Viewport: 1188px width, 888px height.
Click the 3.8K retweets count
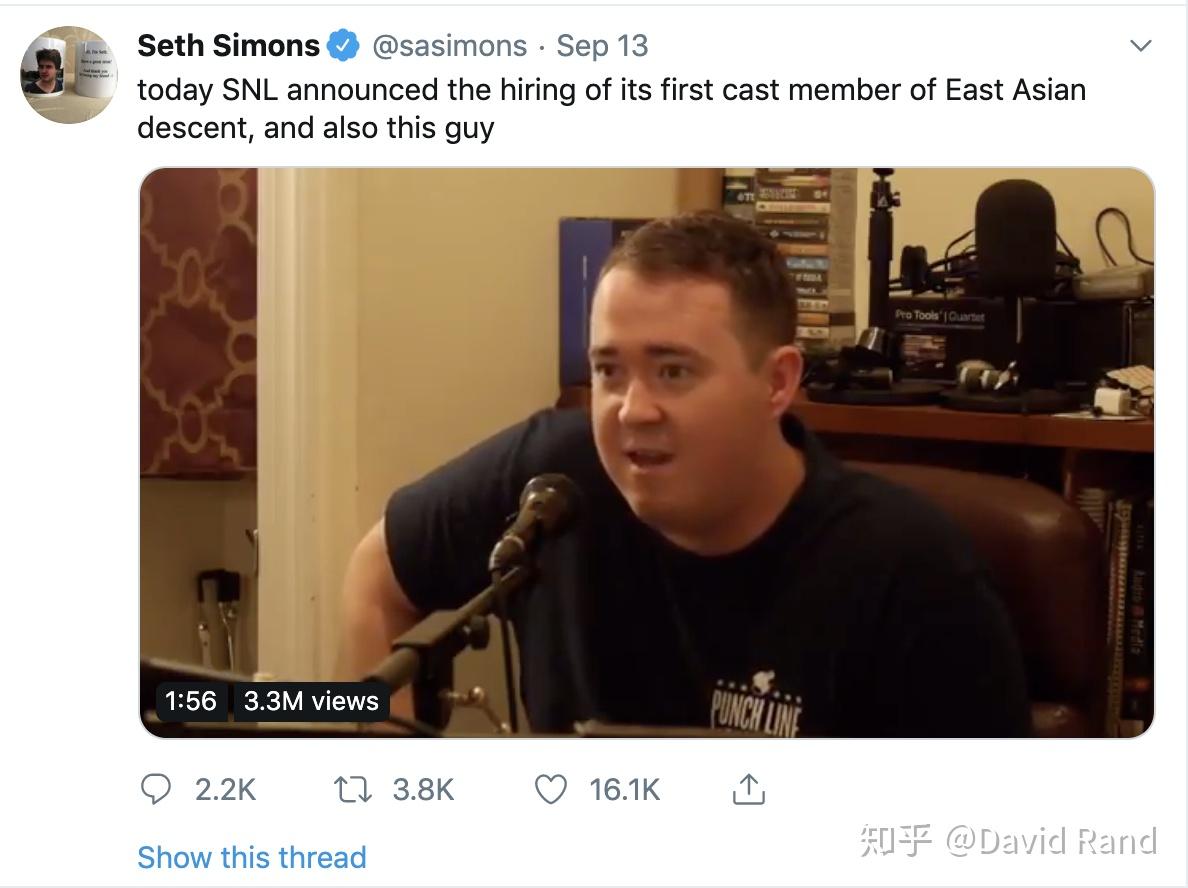(423, 790)
